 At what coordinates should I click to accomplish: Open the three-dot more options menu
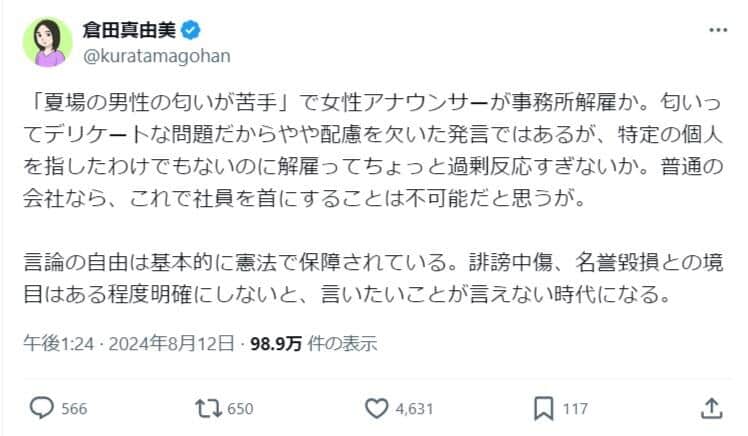tap(717, 31)
